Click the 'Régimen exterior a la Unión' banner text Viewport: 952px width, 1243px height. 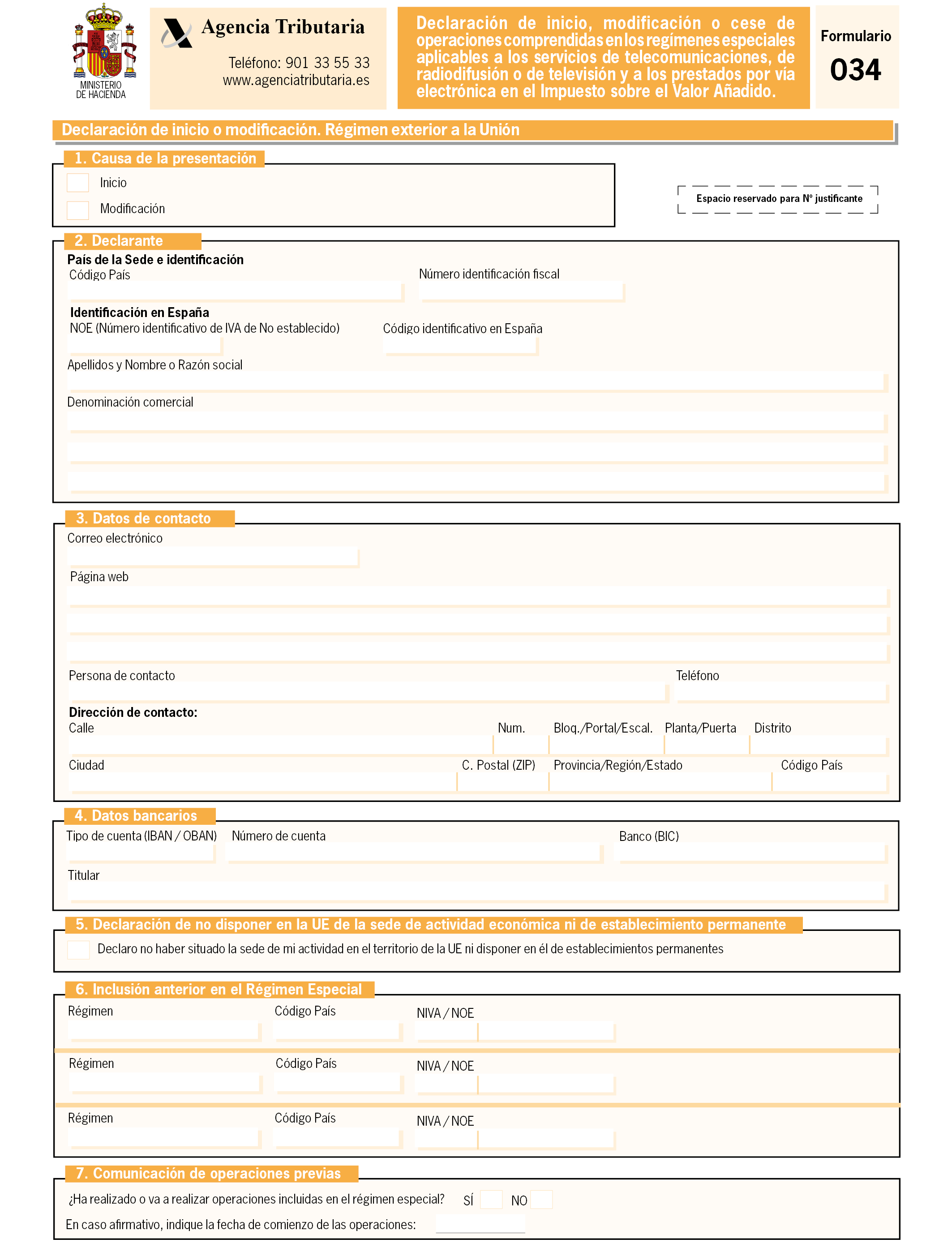422,130
